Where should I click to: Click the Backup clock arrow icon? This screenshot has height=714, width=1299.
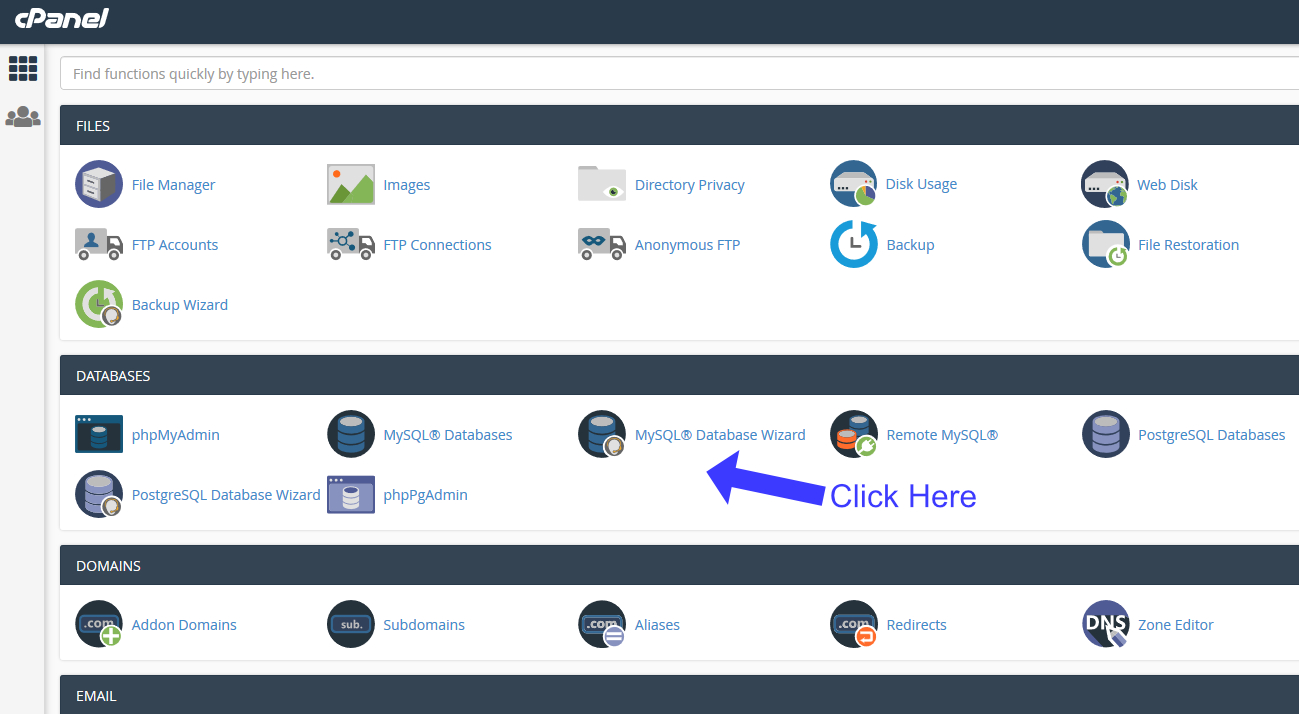tap(854, 244)
